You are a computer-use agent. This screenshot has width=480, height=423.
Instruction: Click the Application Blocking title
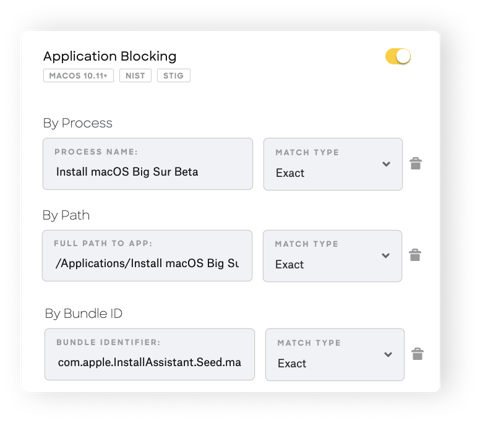click(110, 56)
